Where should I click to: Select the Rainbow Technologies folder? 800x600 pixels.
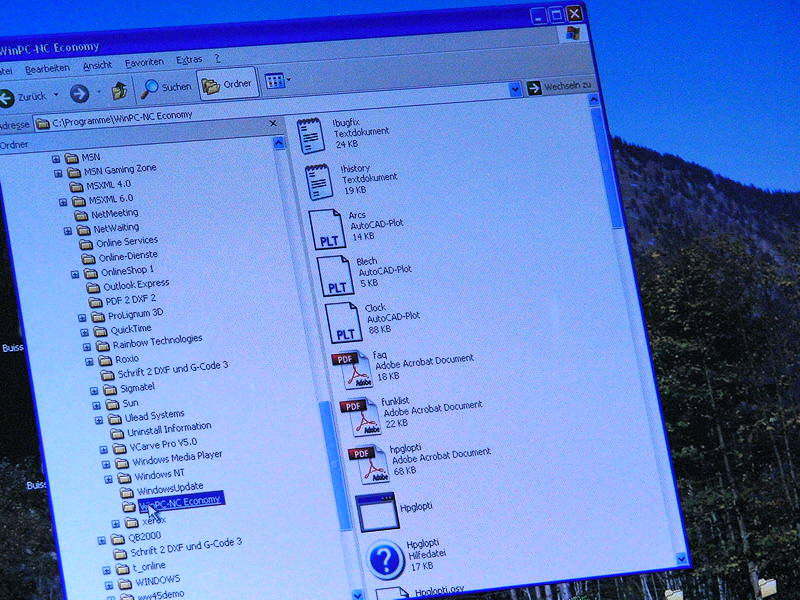157,342
